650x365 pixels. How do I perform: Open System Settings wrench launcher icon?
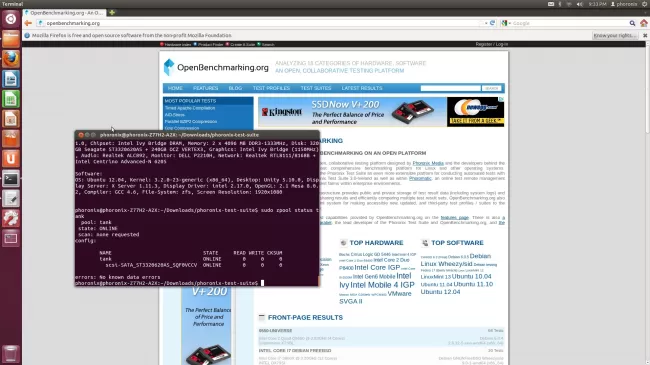(x=11, y=219)
